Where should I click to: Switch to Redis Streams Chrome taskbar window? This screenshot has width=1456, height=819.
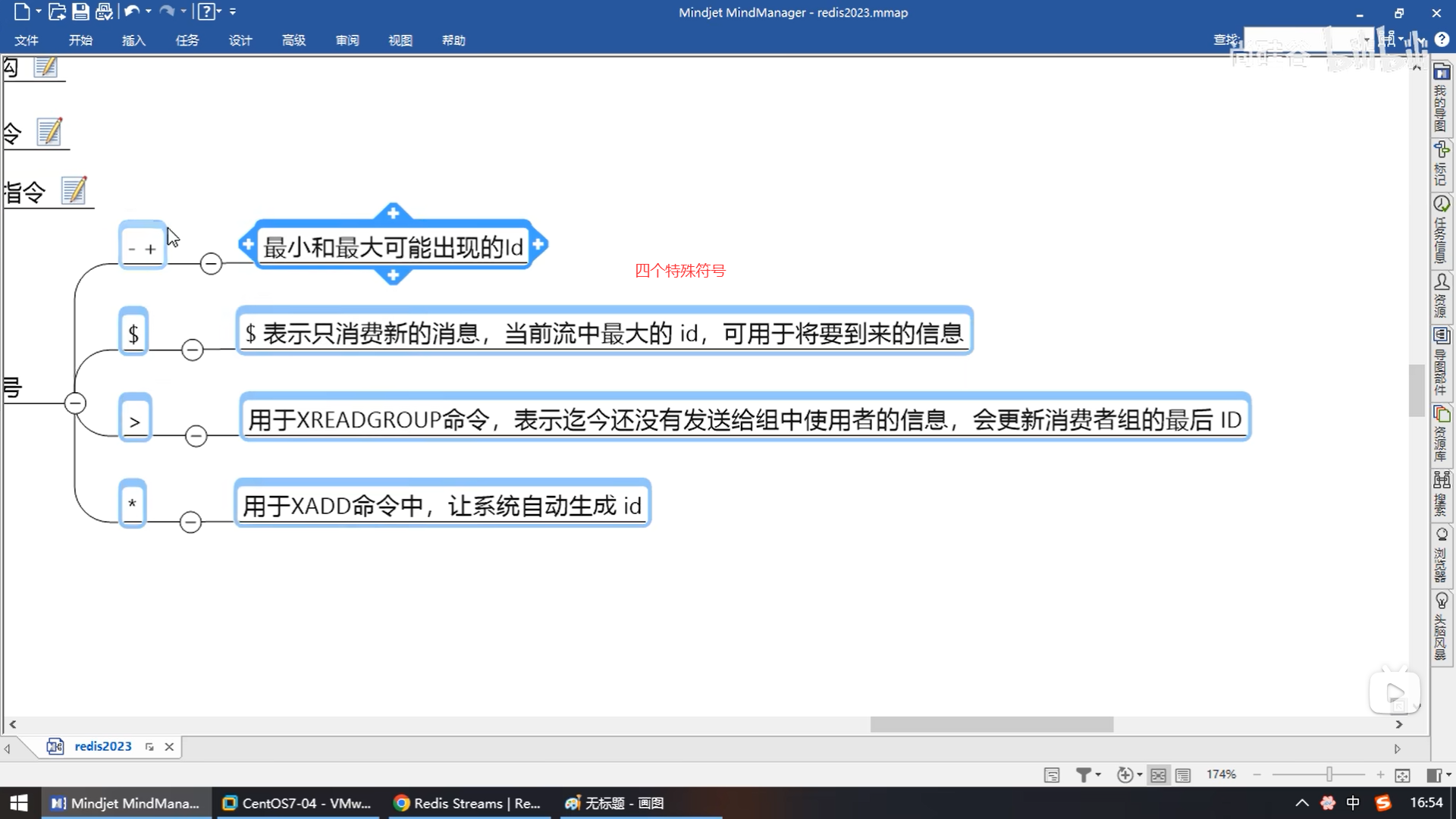pos(468,802)
